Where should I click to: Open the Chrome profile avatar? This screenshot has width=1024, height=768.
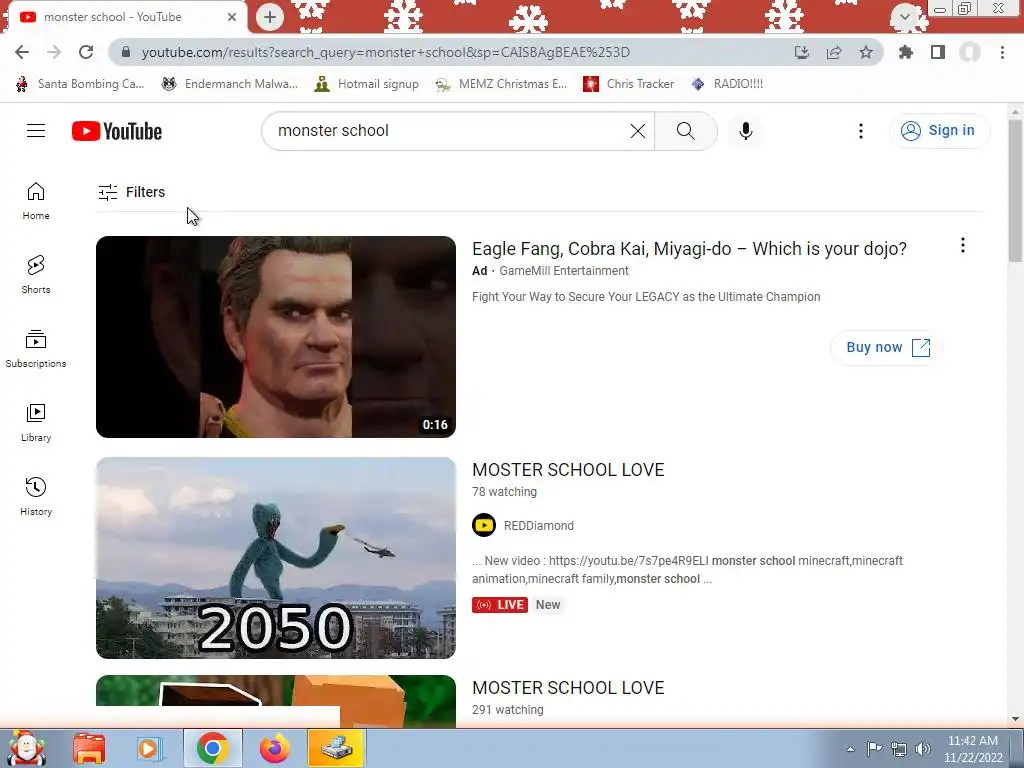coord(969,52)
